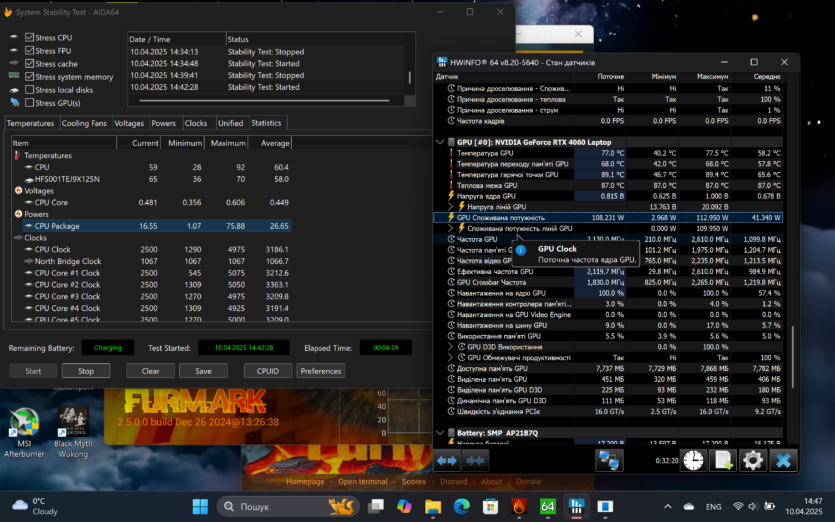Switch to the Cooling Fans tab
Screen dimensions: 835x522
[84, 123]
